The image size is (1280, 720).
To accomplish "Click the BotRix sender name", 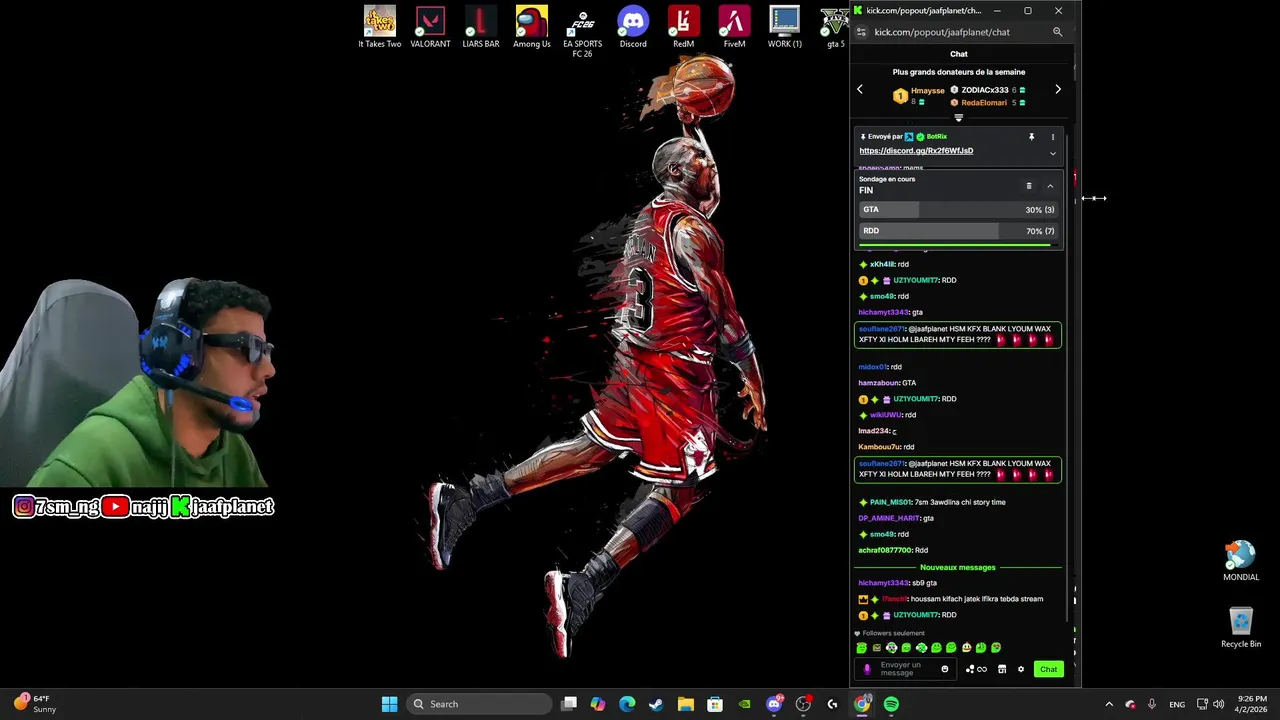I will 936,137.
